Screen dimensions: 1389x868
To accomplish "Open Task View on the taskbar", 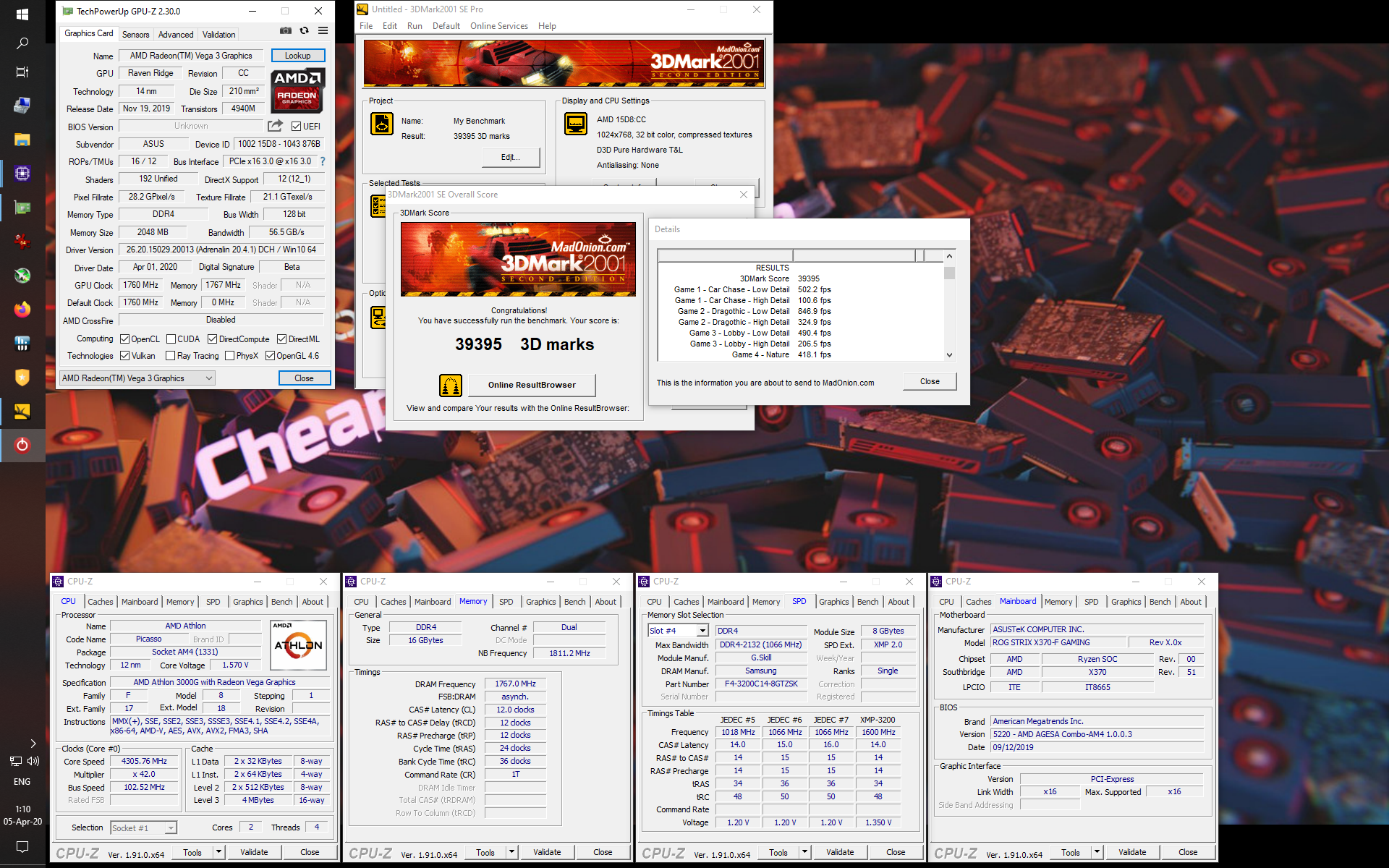I will 22,72.
